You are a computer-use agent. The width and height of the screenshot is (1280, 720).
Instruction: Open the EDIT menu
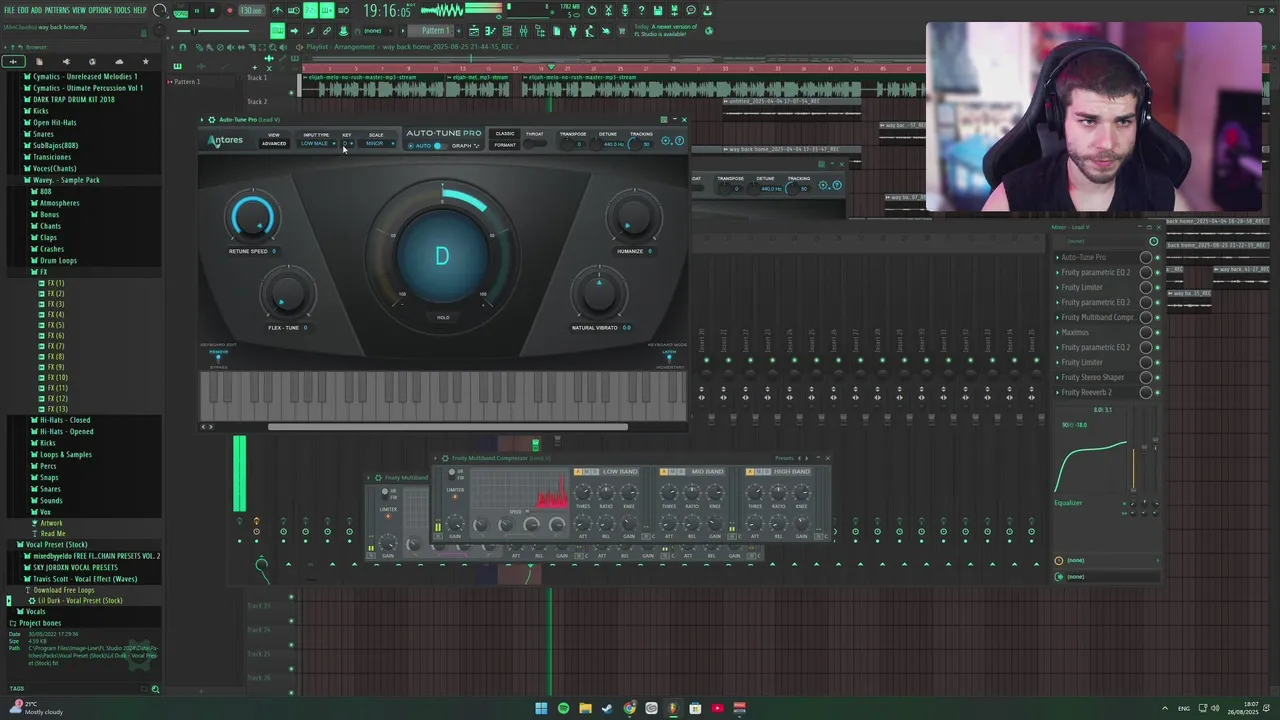pos(23,10)
